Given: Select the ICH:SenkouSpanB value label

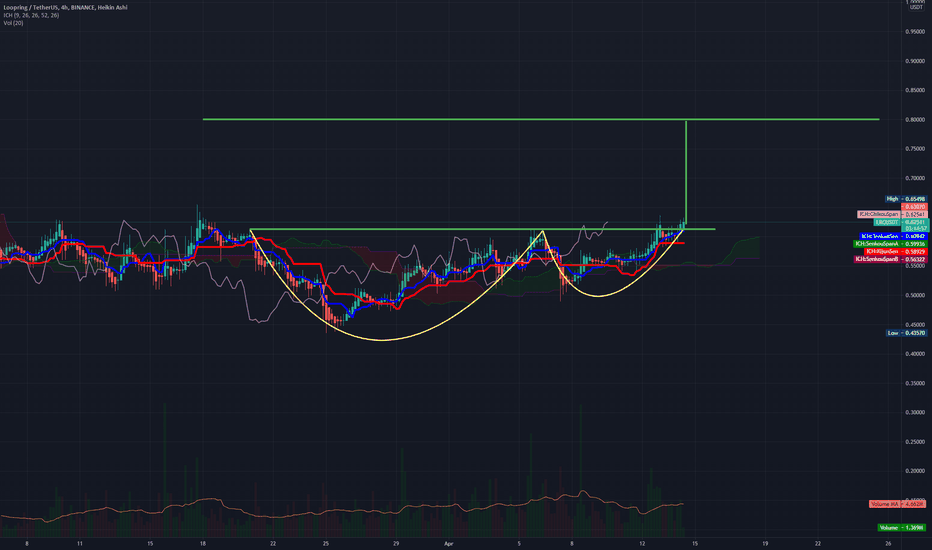Looking at the screenshot, I should coord(890,259).
